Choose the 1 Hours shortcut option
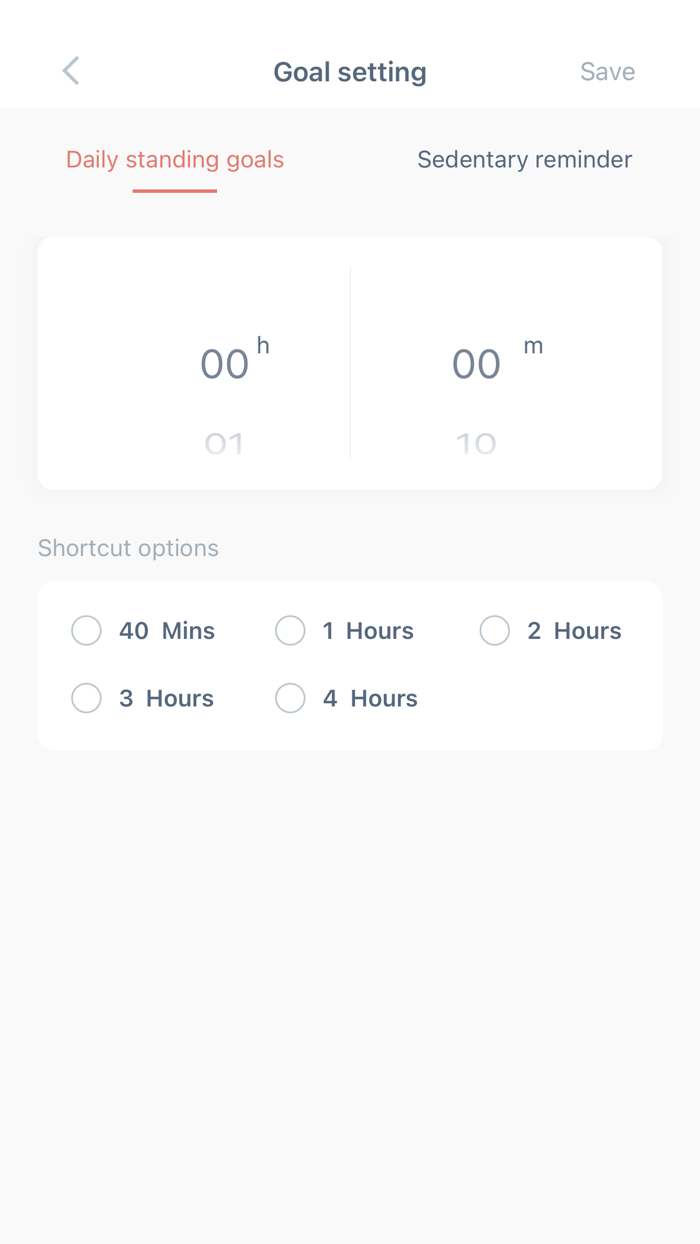Viewport: 700px width, 1244px height. click(x=289, y=630)
